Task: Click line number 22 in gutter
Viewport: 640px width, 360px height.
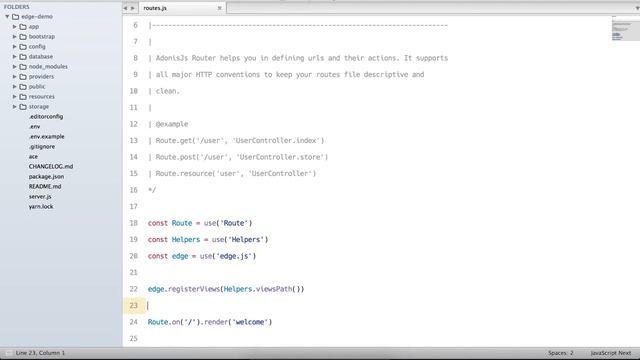Action: [133, 289]
